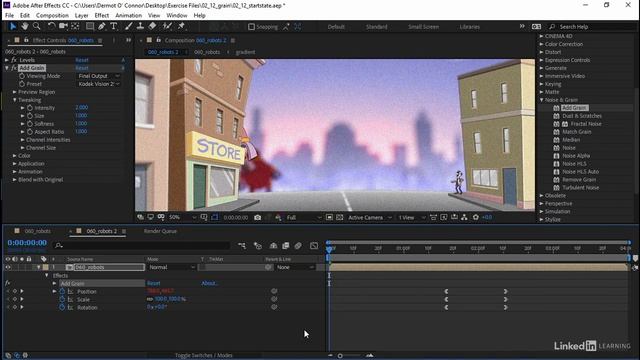Reset the Levels effect
This screenshot has height=360, width=640.
(82, 60)
